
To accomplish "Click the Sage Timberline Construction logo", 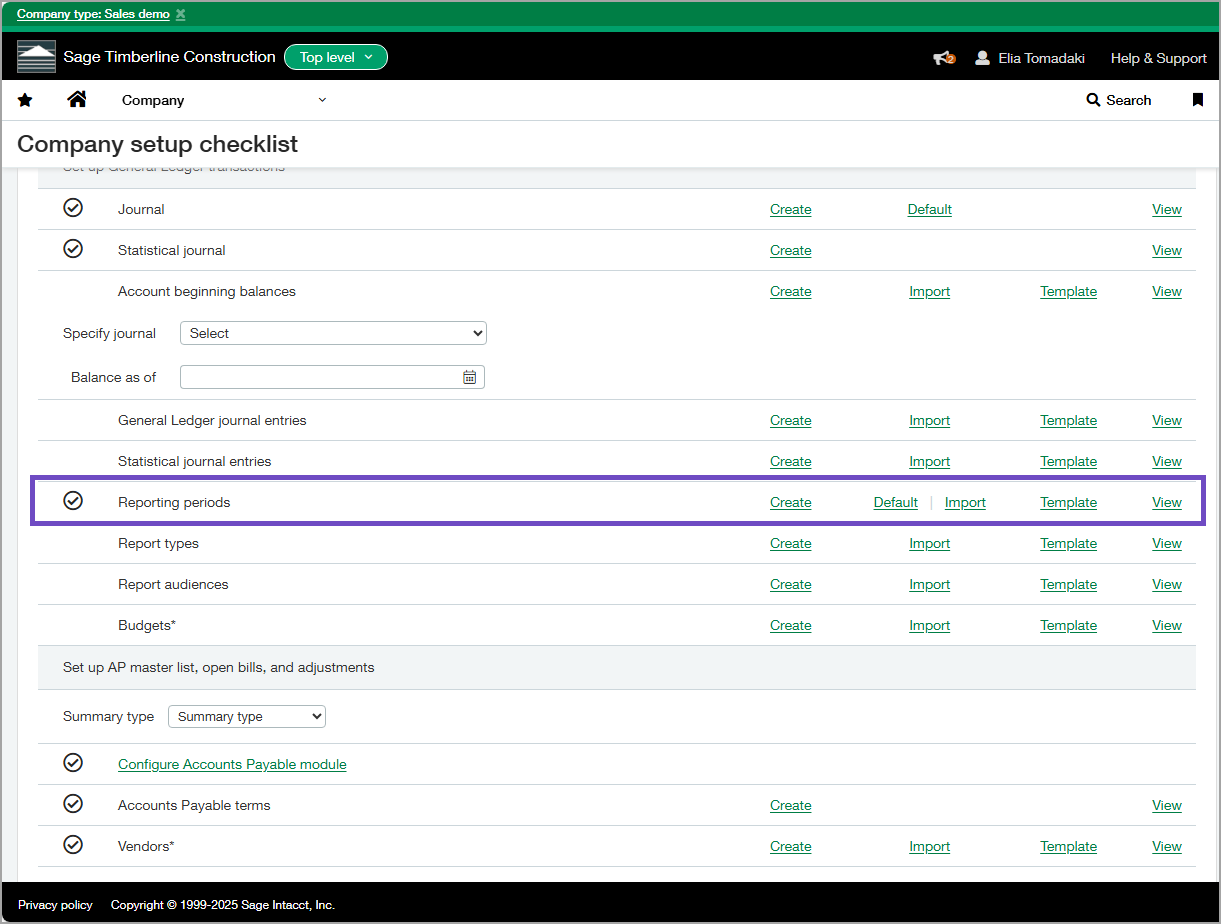I will pyautogui.click(x=37, y=57).
